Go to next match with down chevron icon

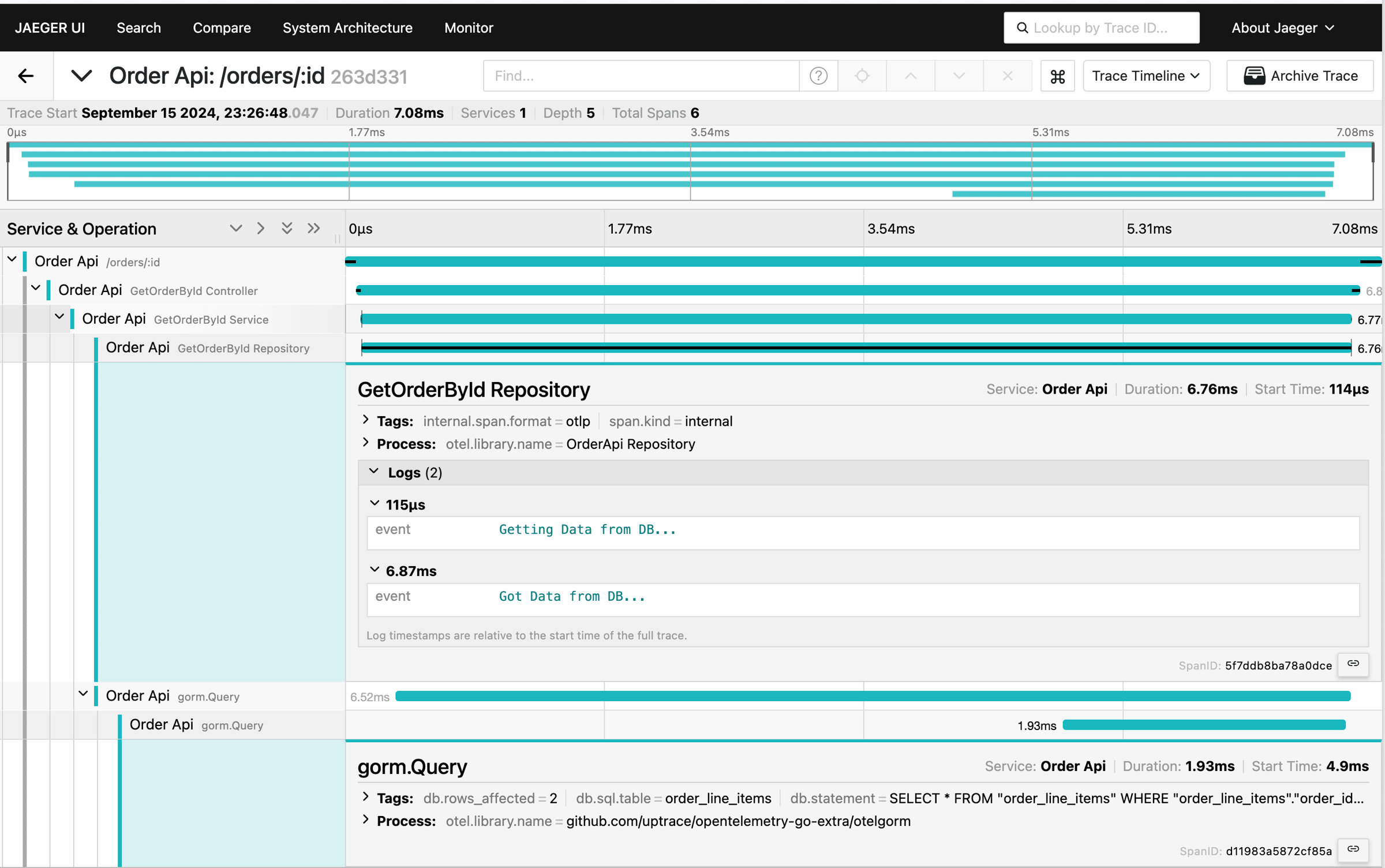(958, 76)
